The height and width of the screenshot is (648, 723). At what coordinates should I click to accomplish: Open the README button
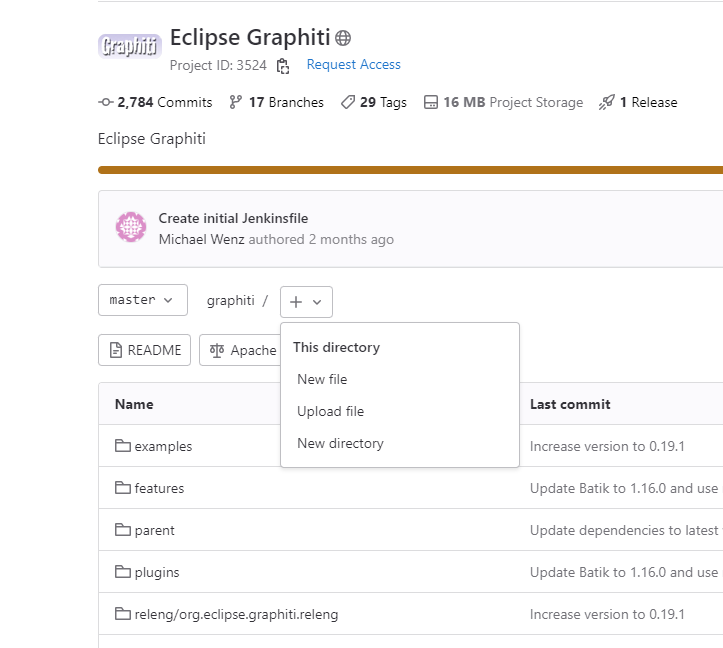[x=144, y=350]
